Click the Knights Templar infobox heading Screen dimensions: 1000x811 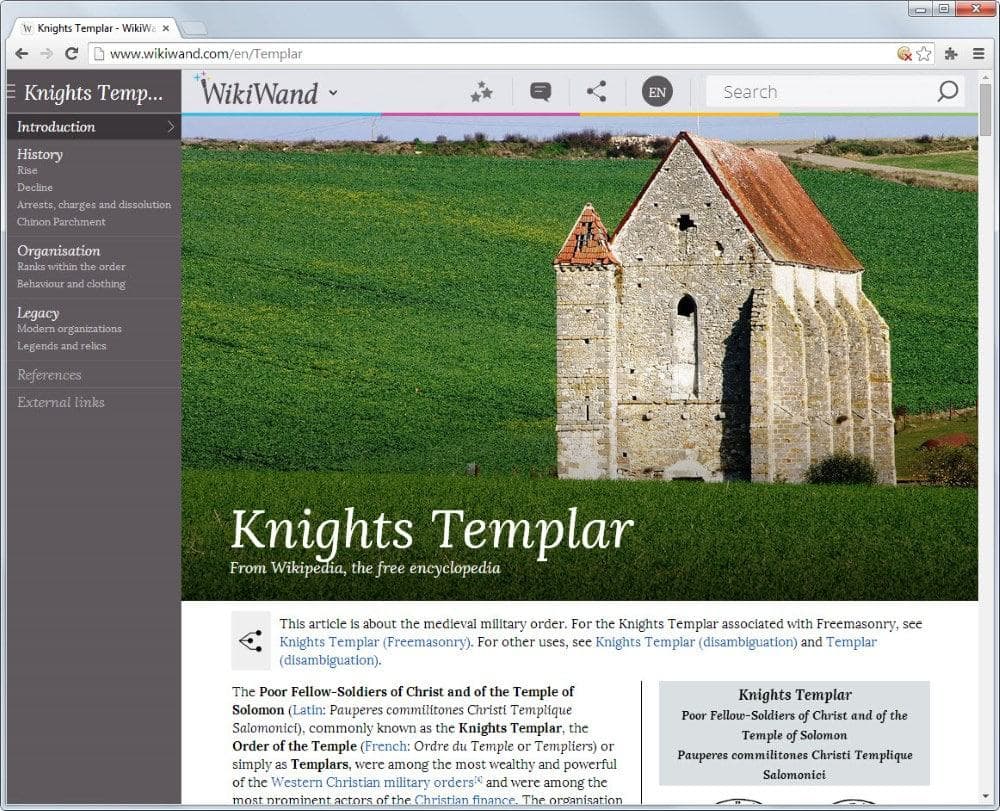795,695
